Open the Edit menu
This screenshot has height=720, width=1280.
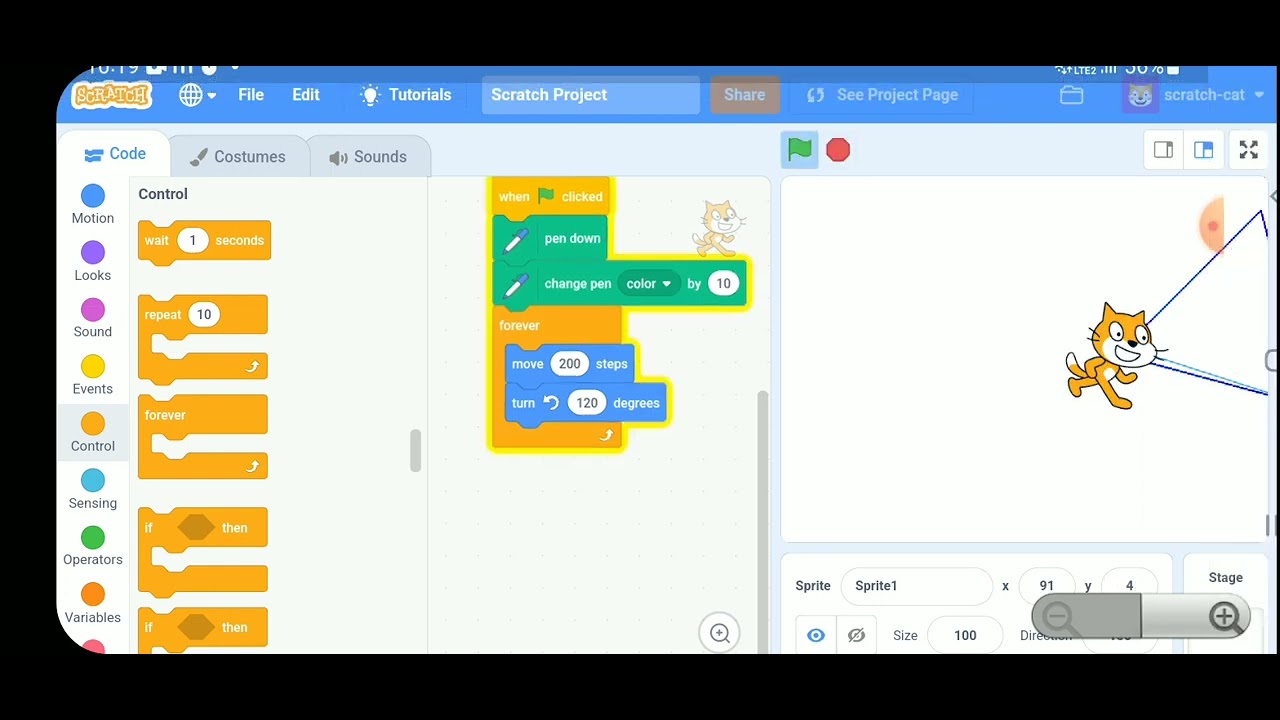(306, 95)
